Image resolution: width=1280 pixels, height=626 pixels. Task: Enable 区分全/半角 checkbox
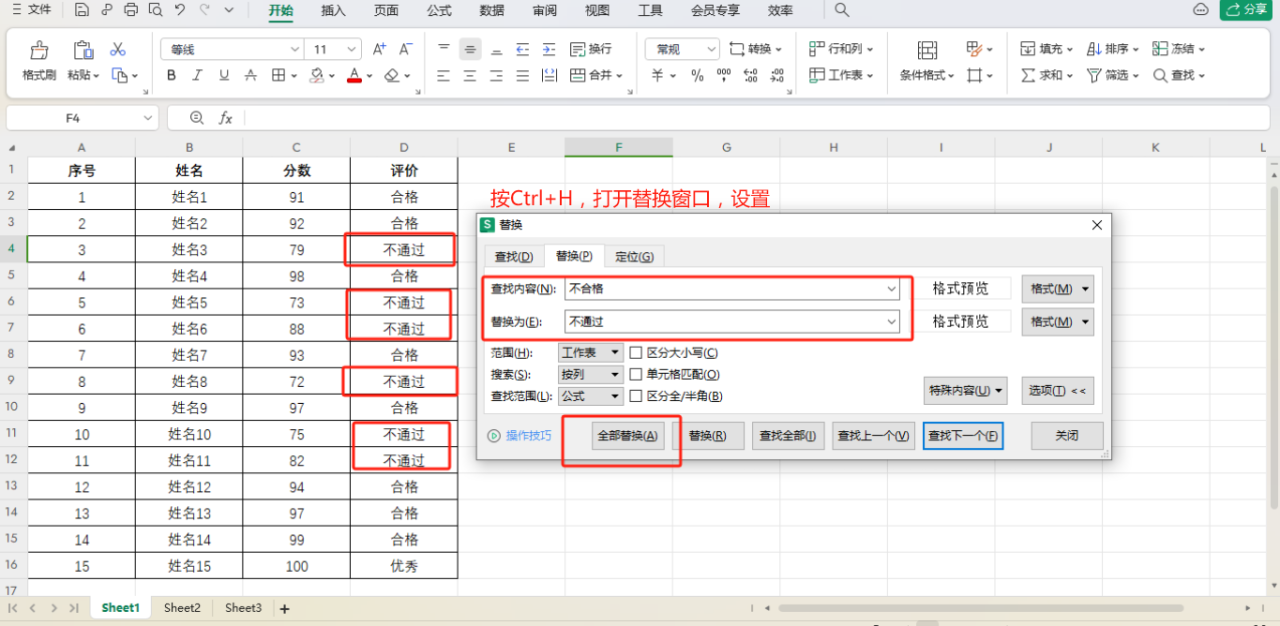pos(635,397)
